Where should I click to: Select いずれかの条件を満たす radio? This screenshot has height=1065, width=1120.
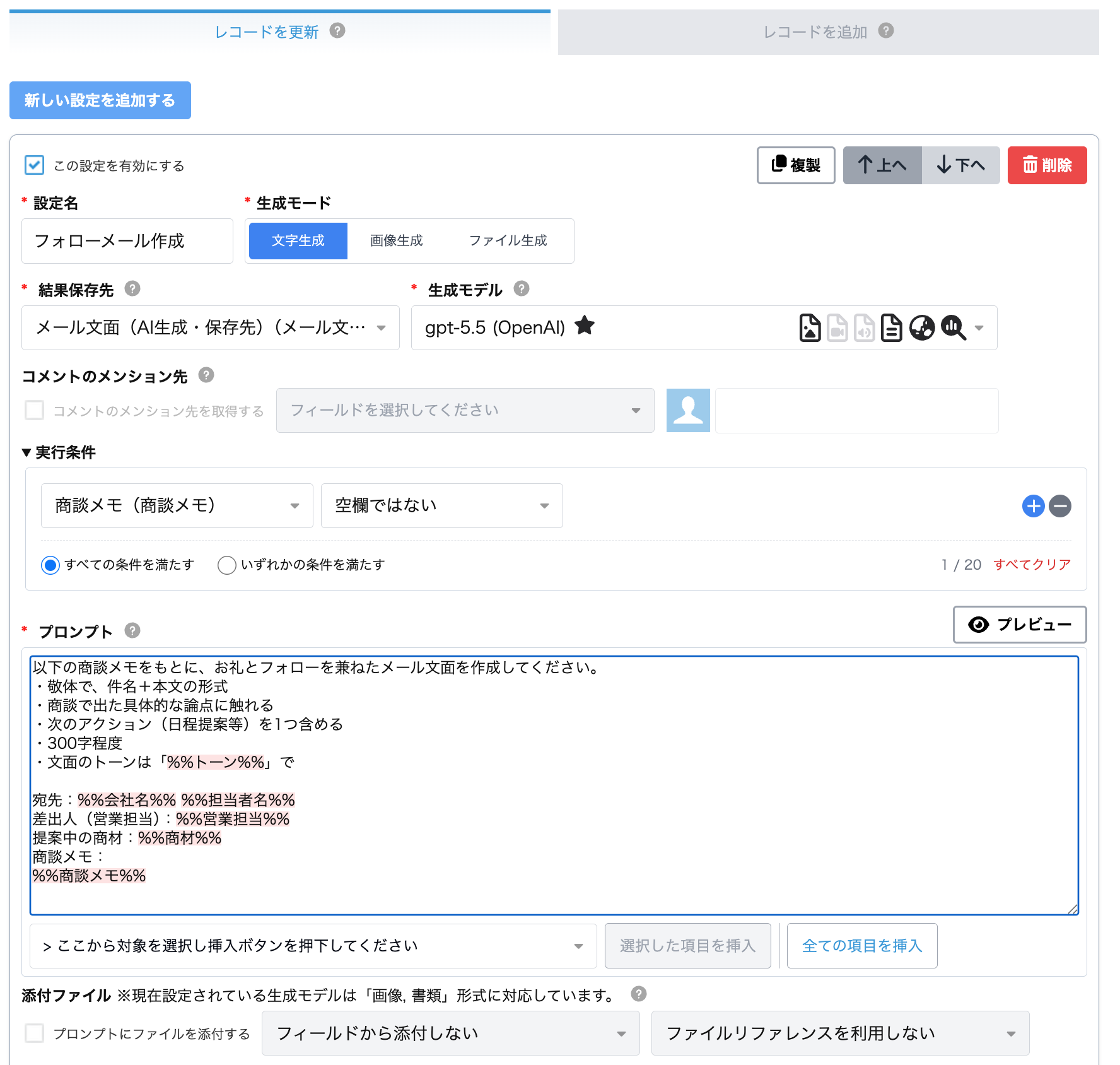[x=226, y=565]
